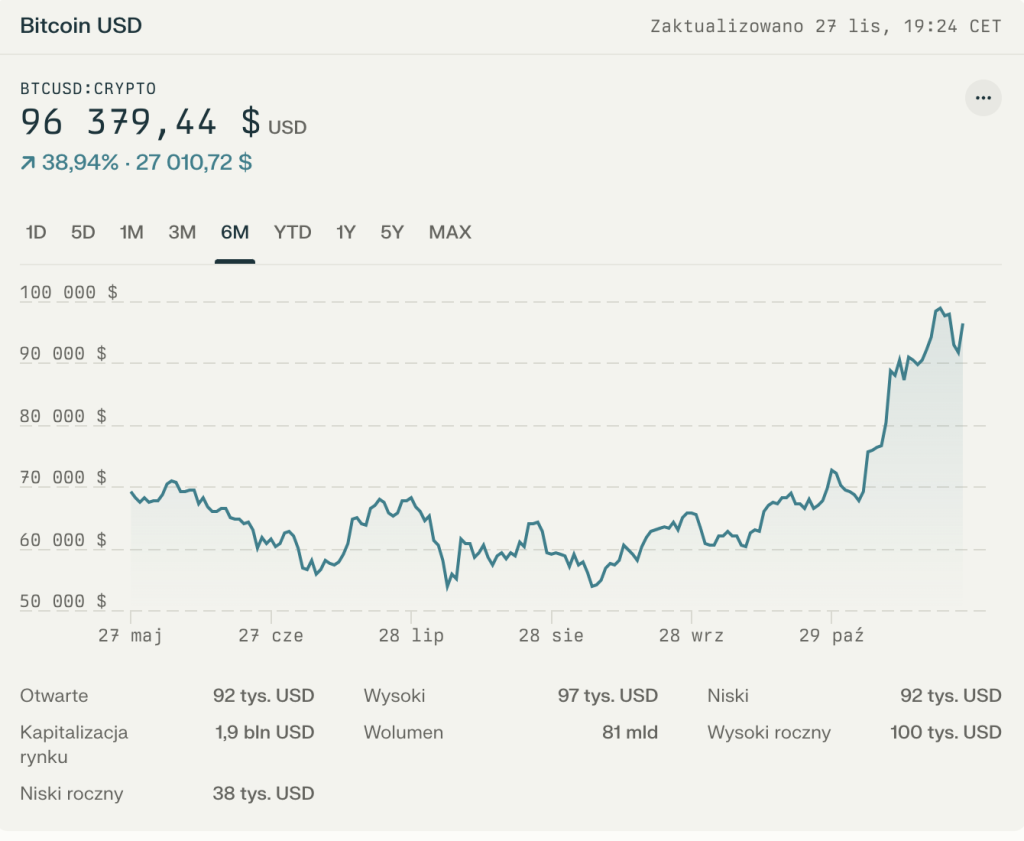Screen dimensions: 1024x841
Task: Switch to the 5D view
Action: 83,232
